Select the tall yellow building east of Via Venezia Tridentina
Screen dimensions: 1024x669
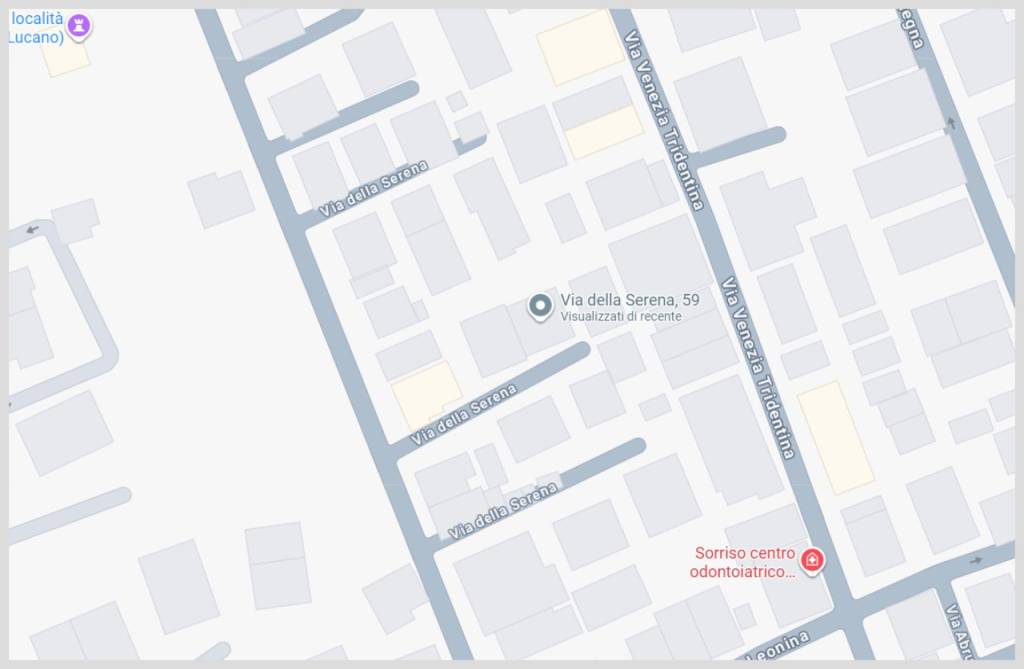tap(835, 438)
